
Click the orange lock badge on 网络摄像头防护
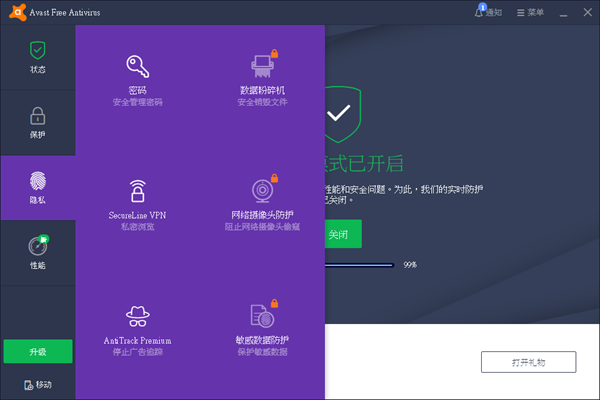pyautogui.click(x=274, y=178)
